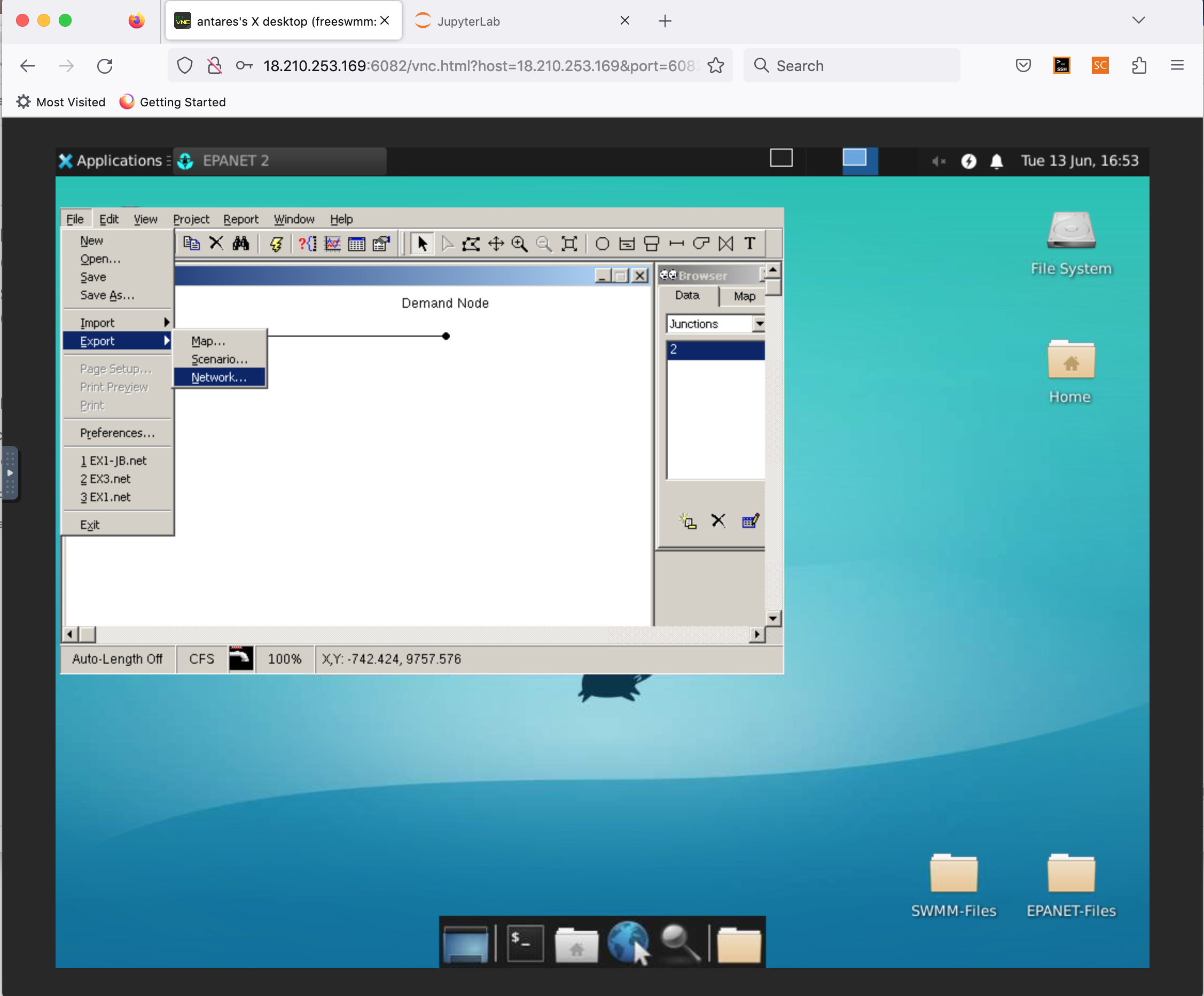The width and height of the screenshot is (1204, 996).
Task: Switch to the Map tab in Browser
Action: click(744, 297)
